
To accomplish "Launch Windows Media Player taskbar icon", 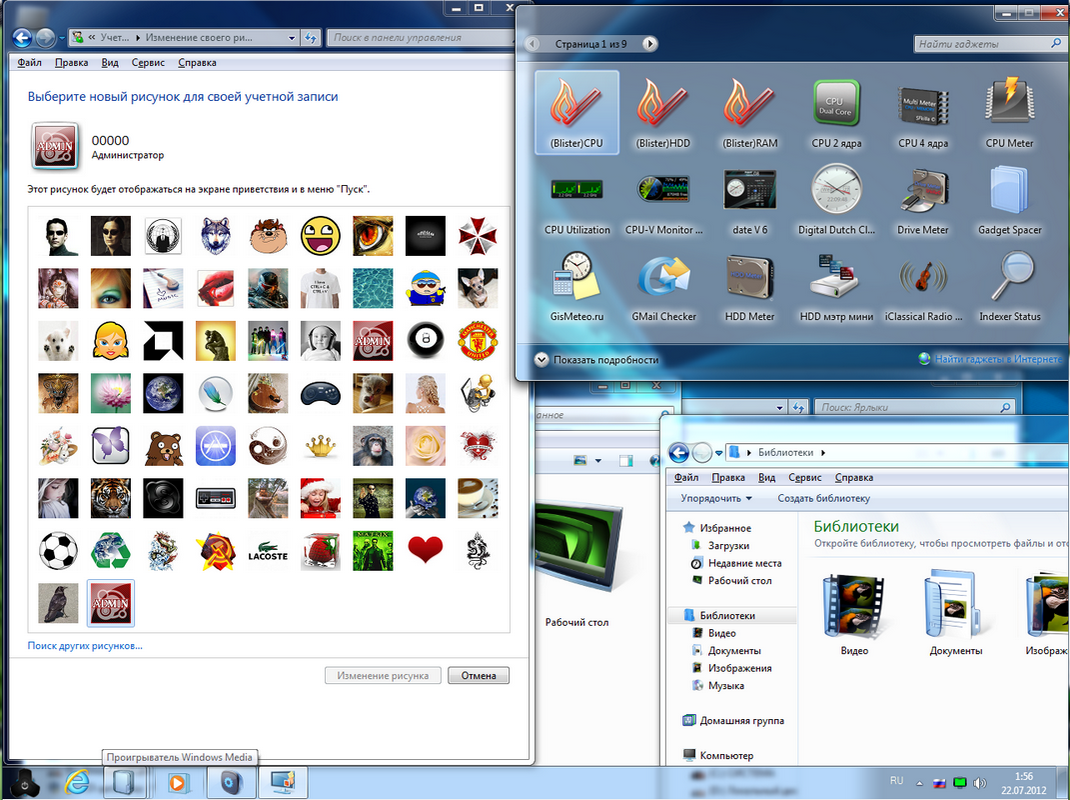I will pyautogui.click(x=177, y=782).
